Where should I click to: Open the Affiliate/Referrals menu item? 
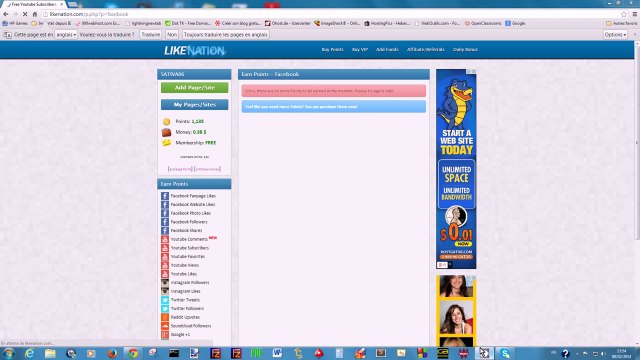click(425, 49)
